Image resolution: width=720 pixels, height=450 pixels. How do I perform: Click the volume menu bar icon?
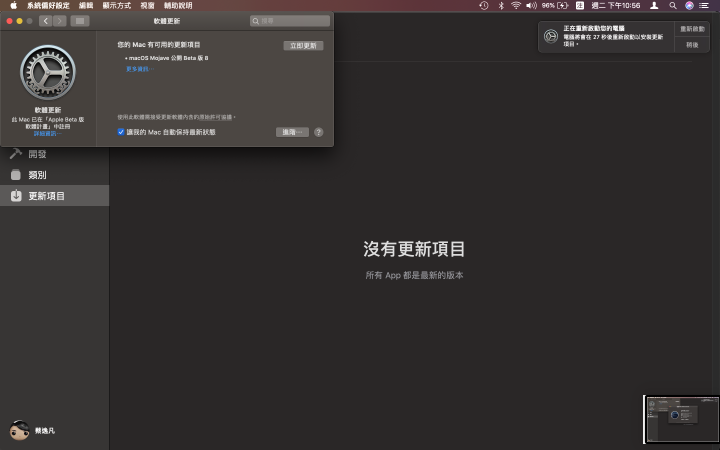click(531, 6)
